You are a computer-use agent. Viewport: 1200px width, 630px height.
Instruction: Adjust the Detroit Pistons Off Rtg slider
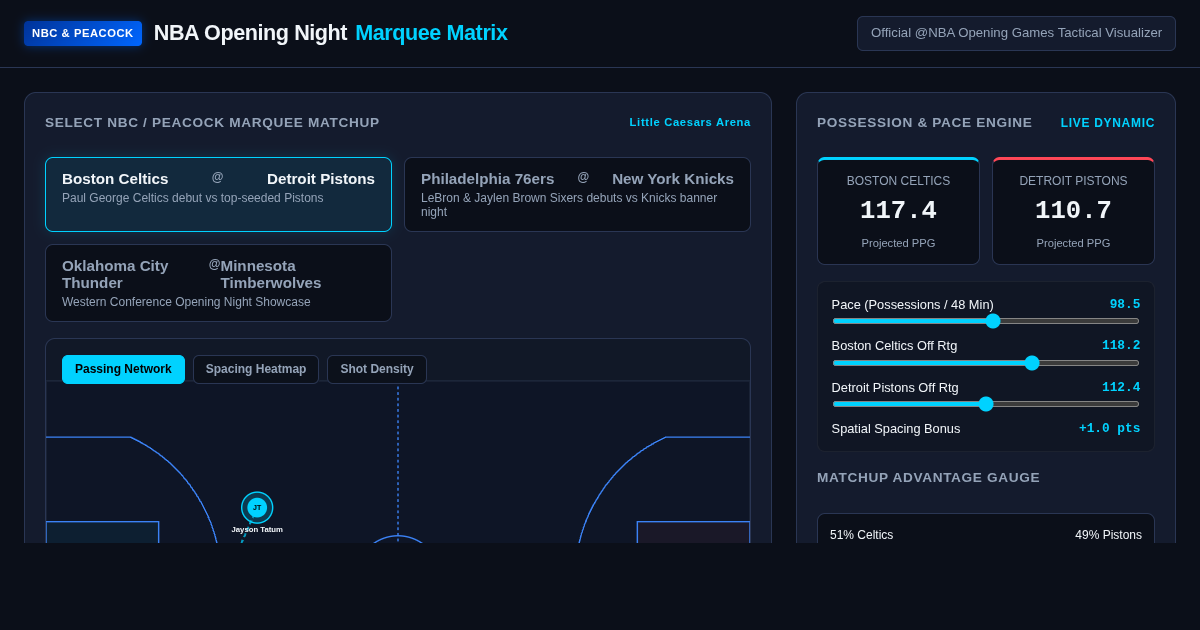(x=986, y=404)
